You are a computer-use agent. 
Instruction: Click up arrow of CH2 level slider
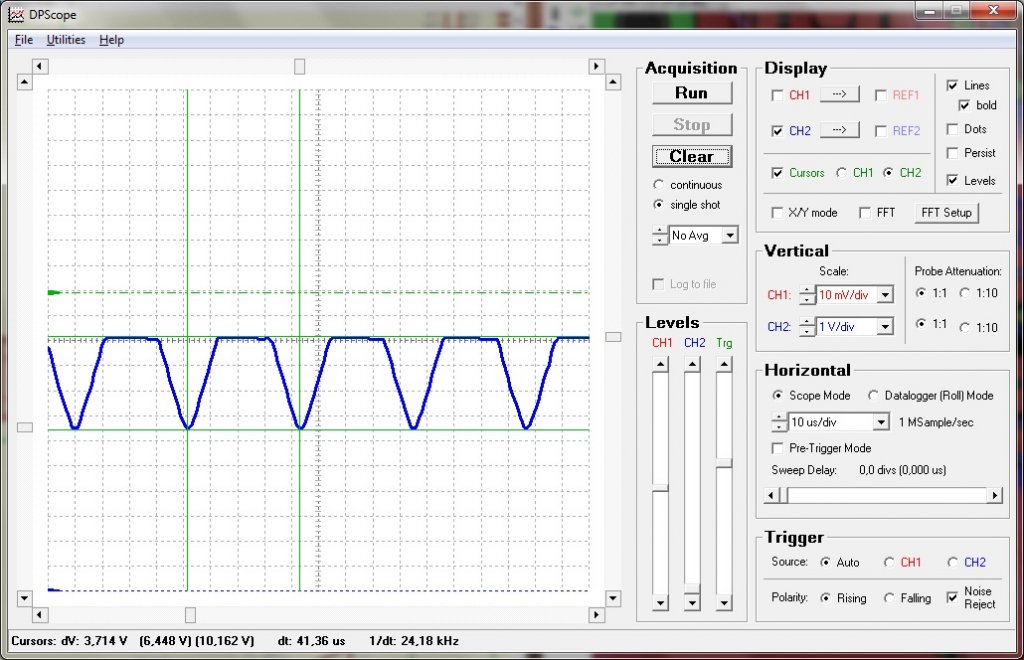(x=692, y=364)
